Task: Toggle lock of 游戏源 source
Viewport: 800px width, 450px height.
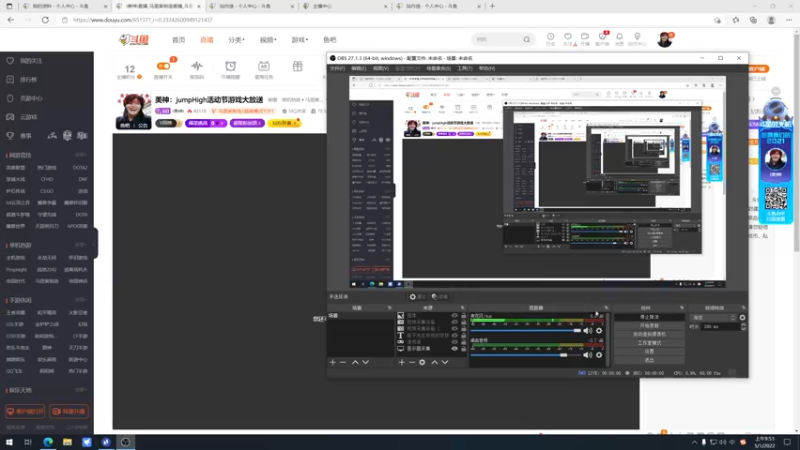Action: 463,342
